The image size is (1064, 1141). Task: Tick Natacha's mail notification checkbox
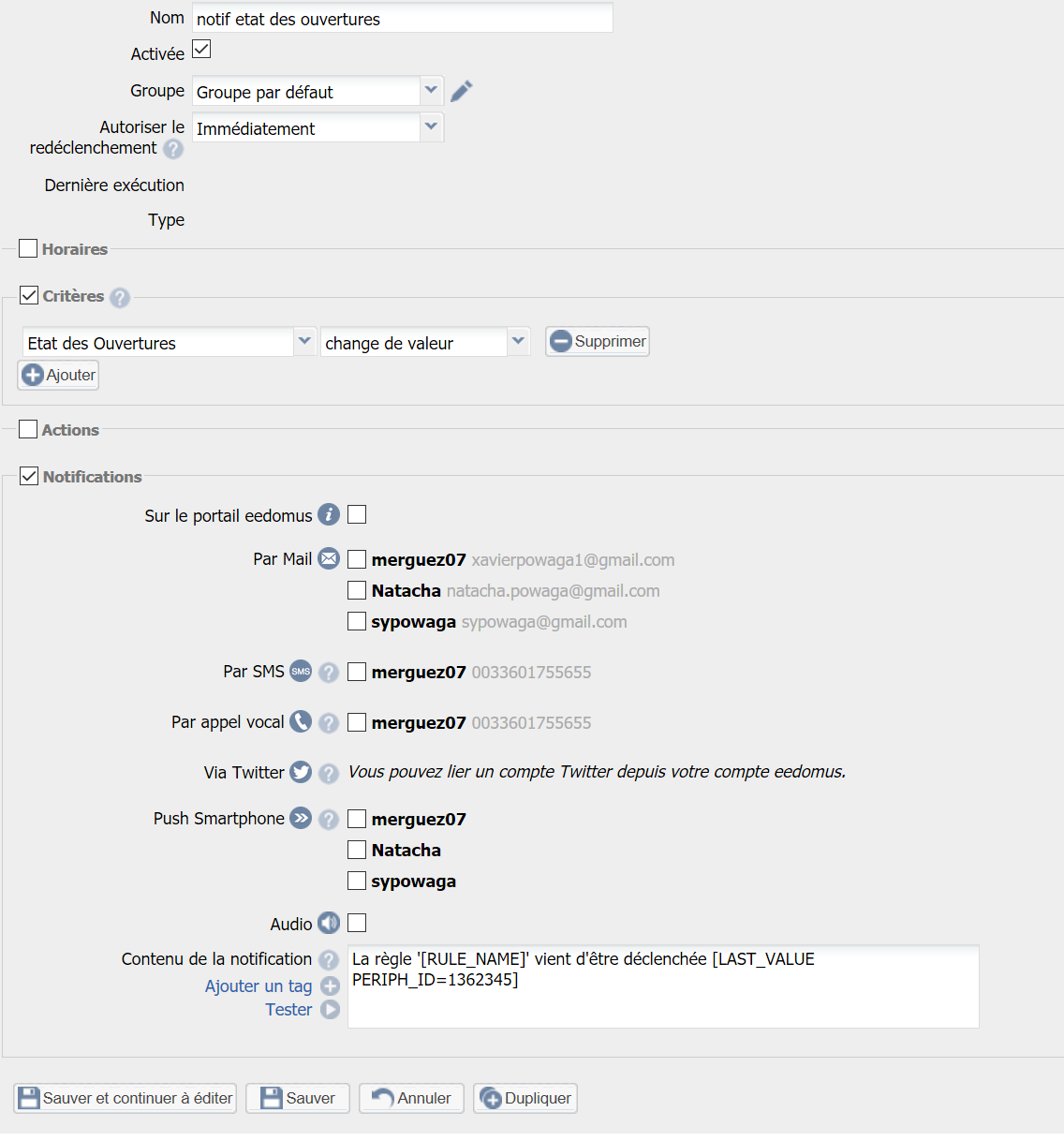[357, 590]
